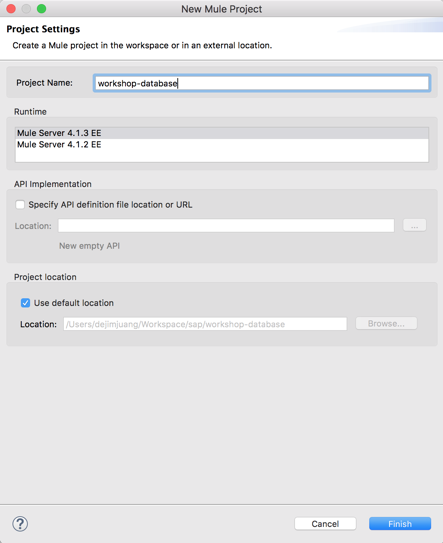Select Mule Server 4.1.2 EE runtime

click(222, 144)
